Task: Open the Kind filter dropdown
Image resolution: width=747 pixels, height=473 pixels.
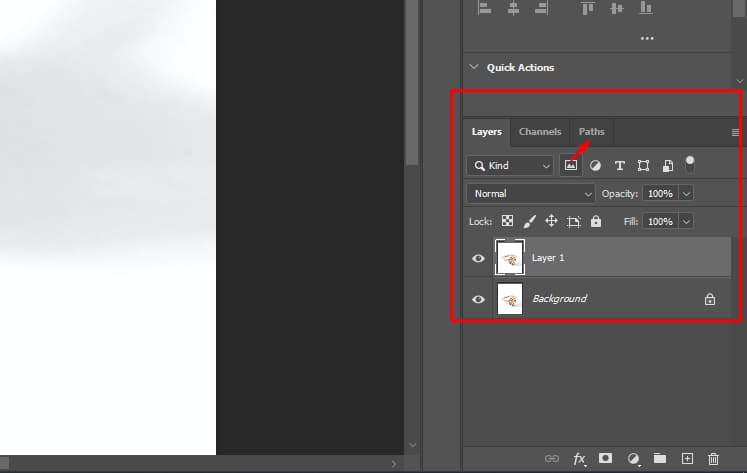Action: 510,166
